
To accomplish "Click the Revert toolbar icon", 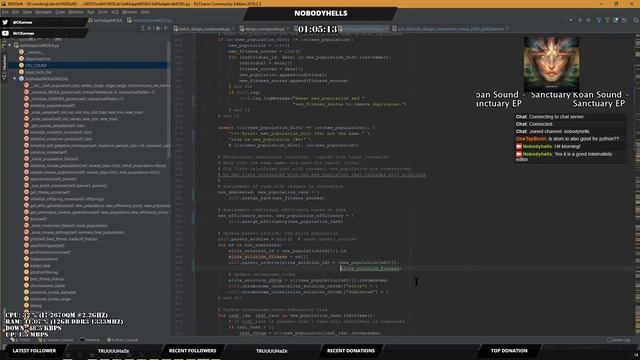I will click(x=624, y=20).
